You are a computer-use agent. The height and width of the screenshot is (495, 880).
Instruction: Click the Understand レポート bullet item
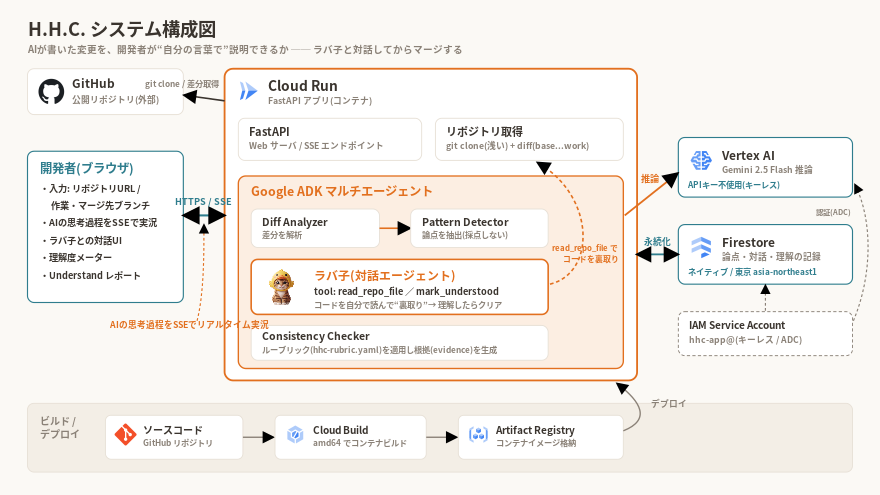(x=91, y=276)
